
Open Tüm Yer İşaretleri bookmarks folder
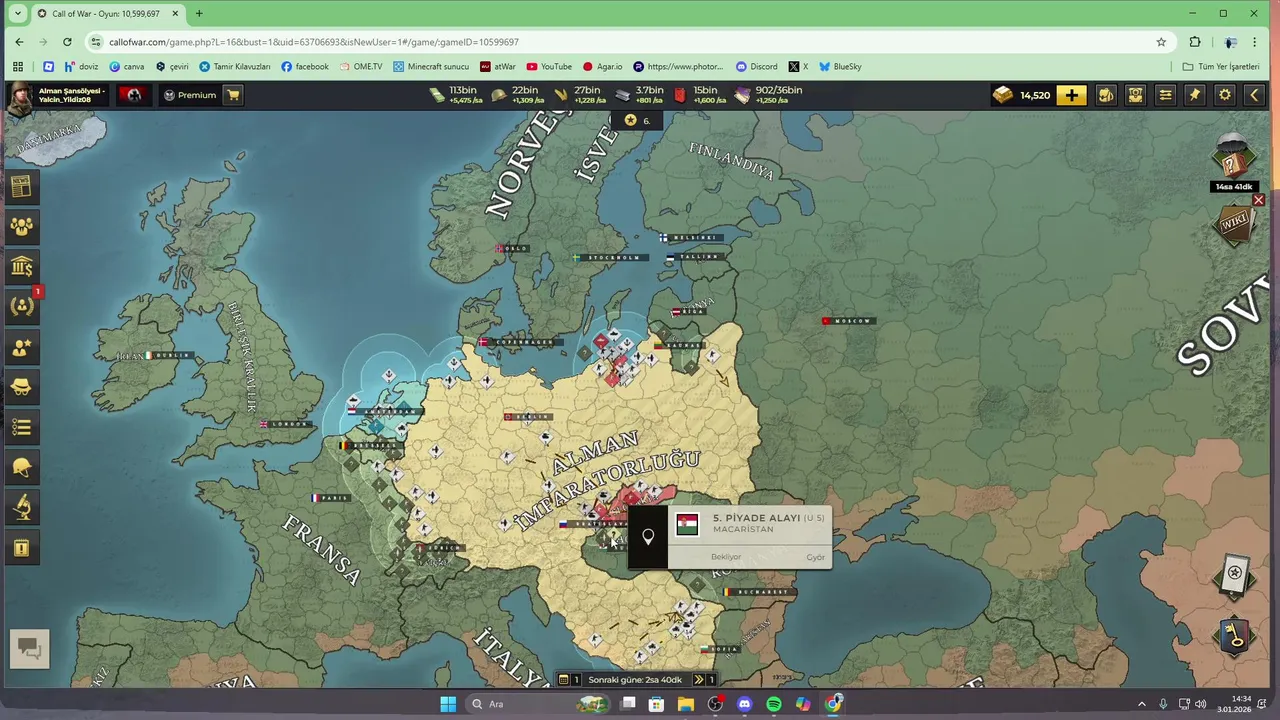(1221, 67)
